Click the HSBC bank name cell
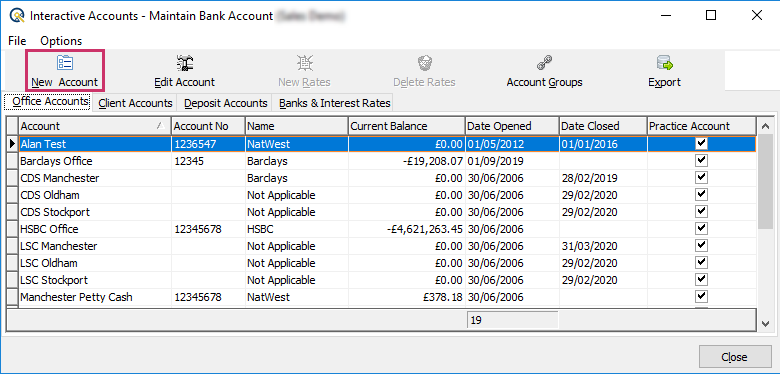Viewport: 780px width, 374px height. coord(296,228)
